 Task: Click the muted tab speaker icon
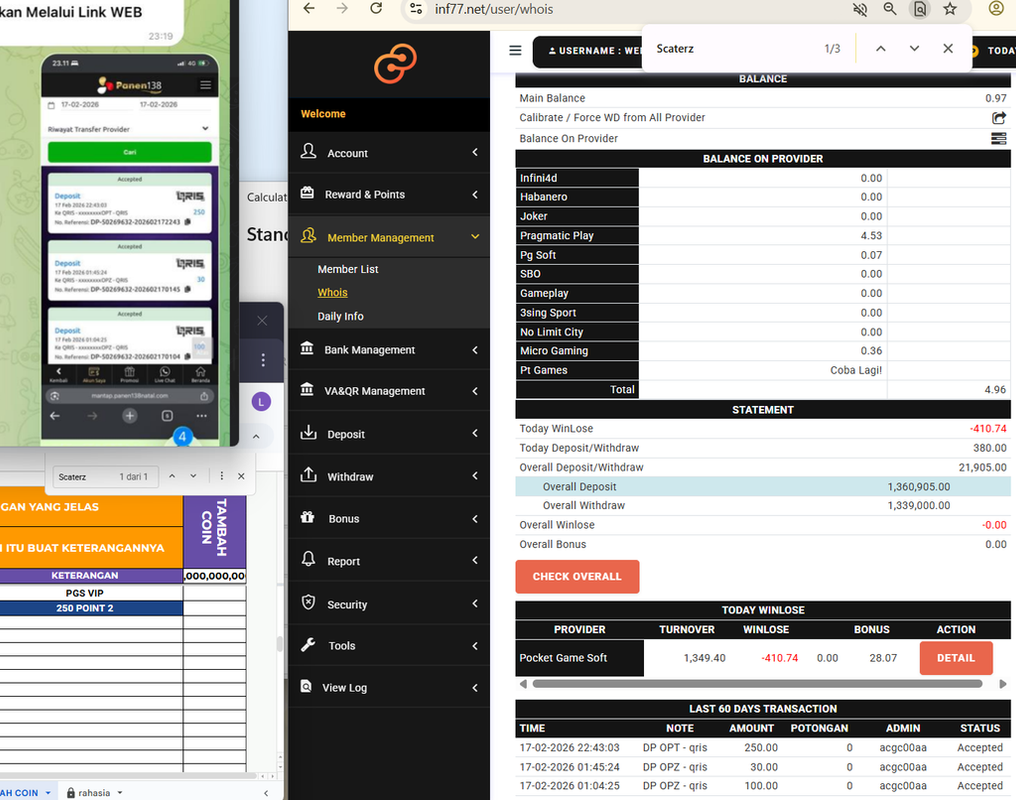click(860, 9)
